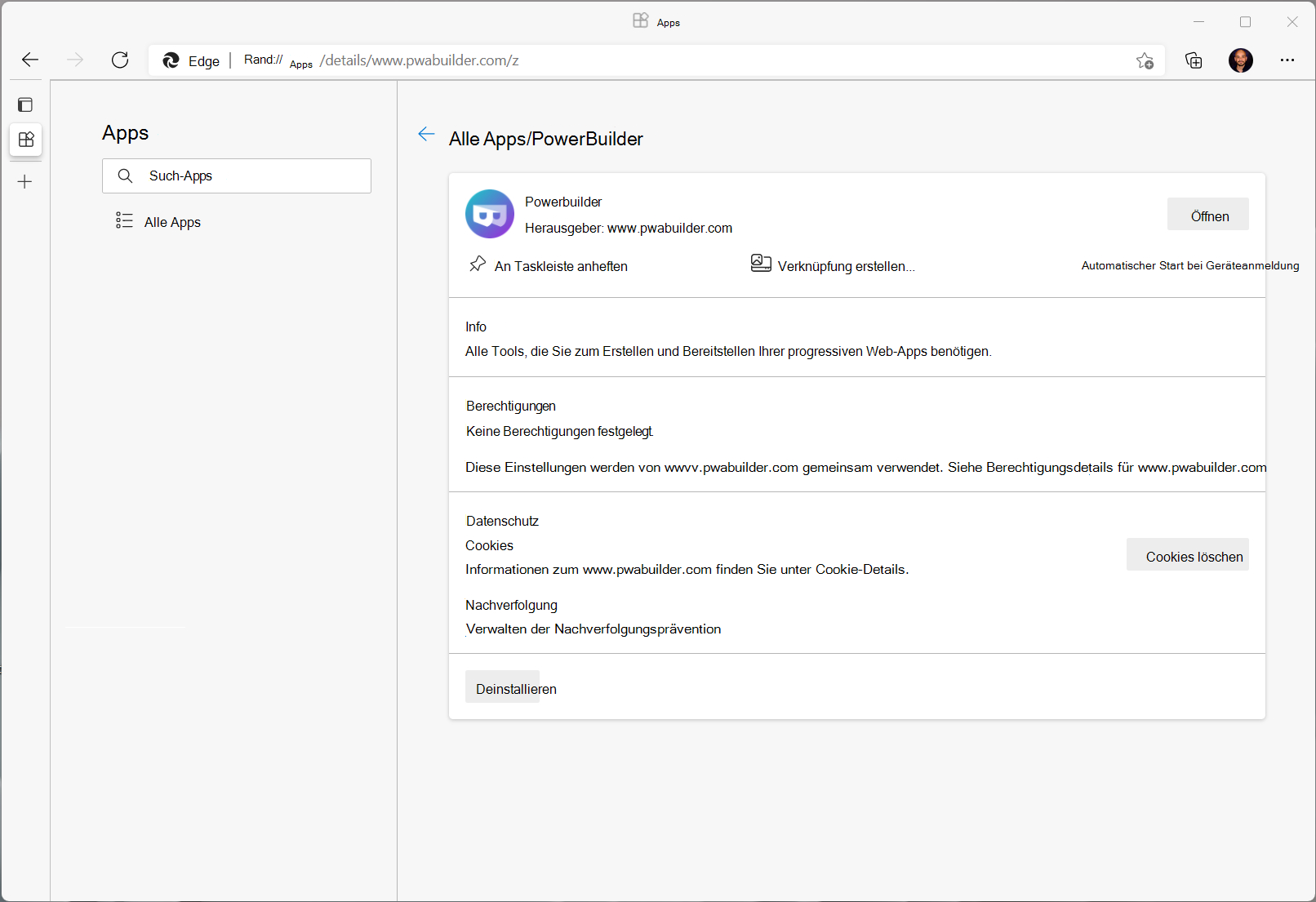The width and height of the screenshot is (1316, 902).
Task: Open the Powerbuilder app with Öffnen
Action: [1208, 214]
